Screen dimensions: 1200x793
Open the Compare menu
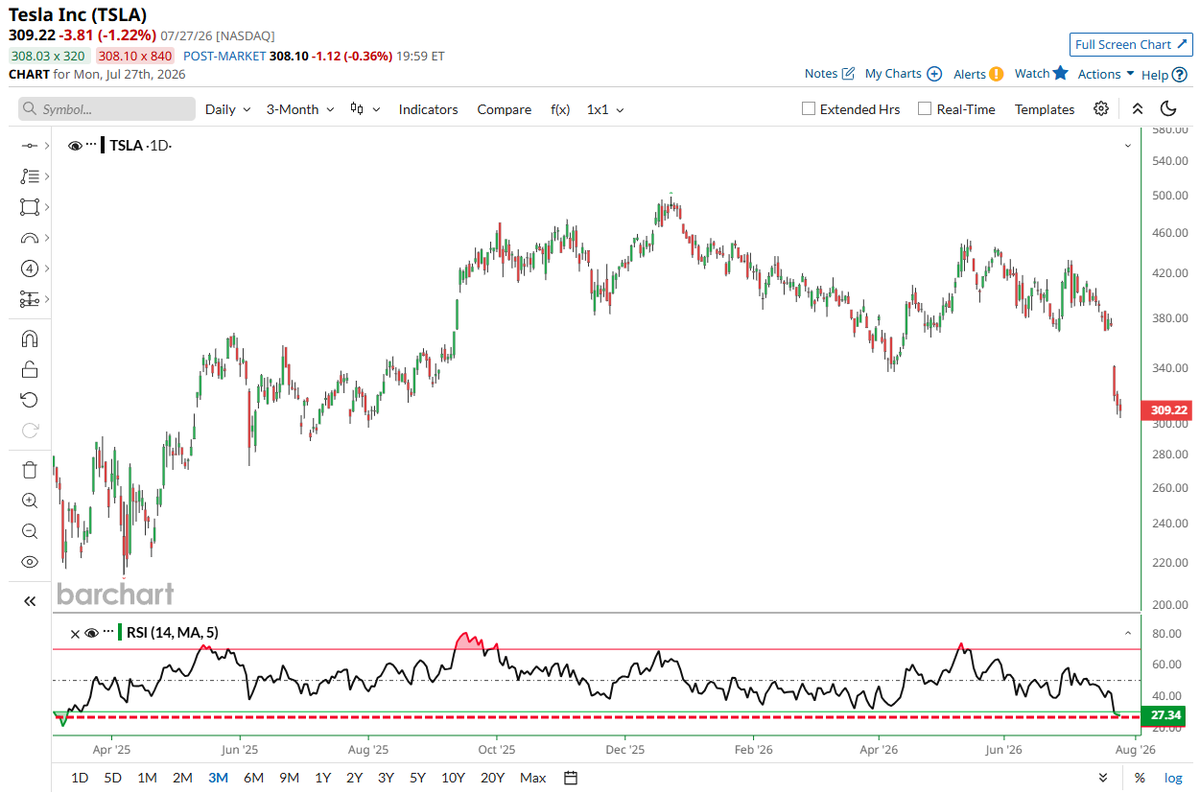pos(504,109)
